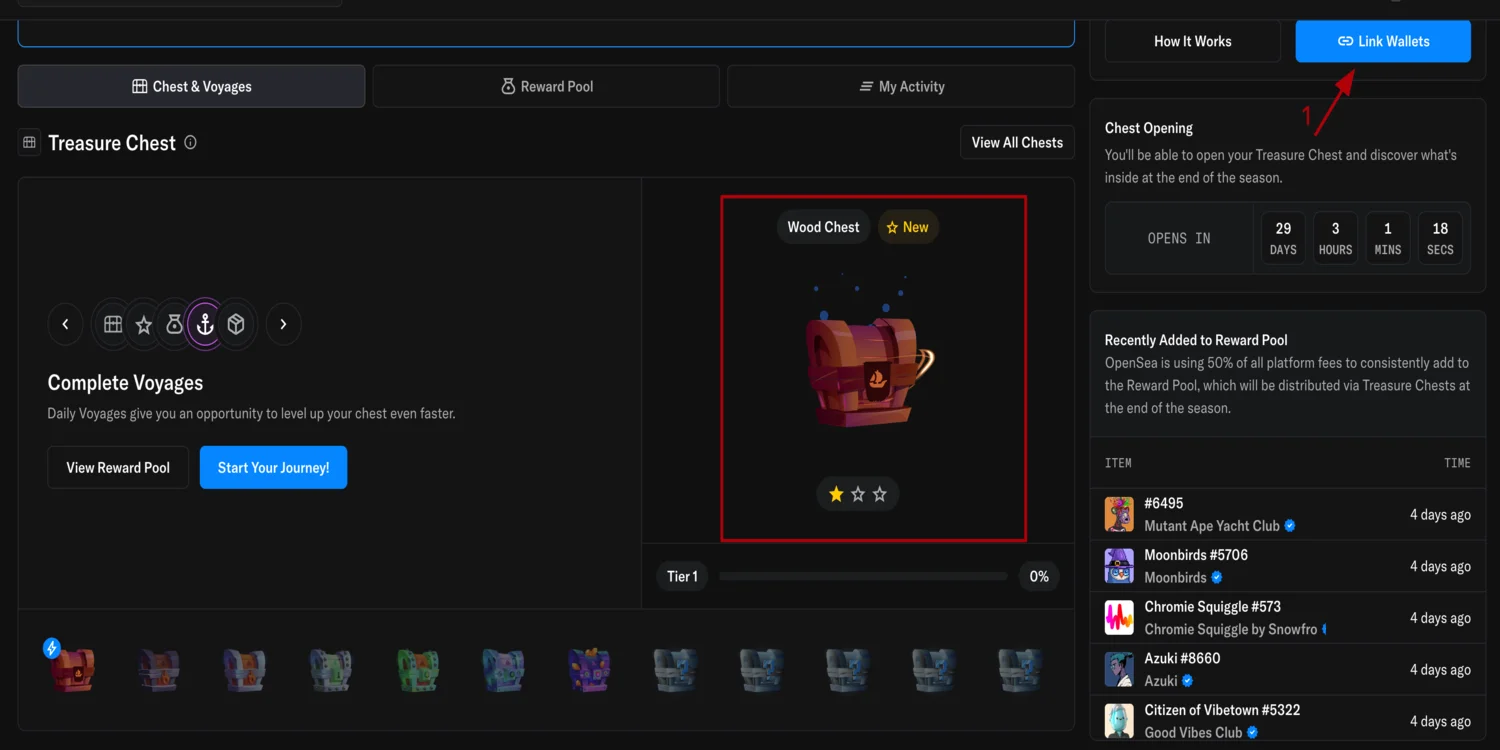The image size is (1500, 750).
Task: Click the three-star rating under Wood Chest
Action: pos(857,494)
